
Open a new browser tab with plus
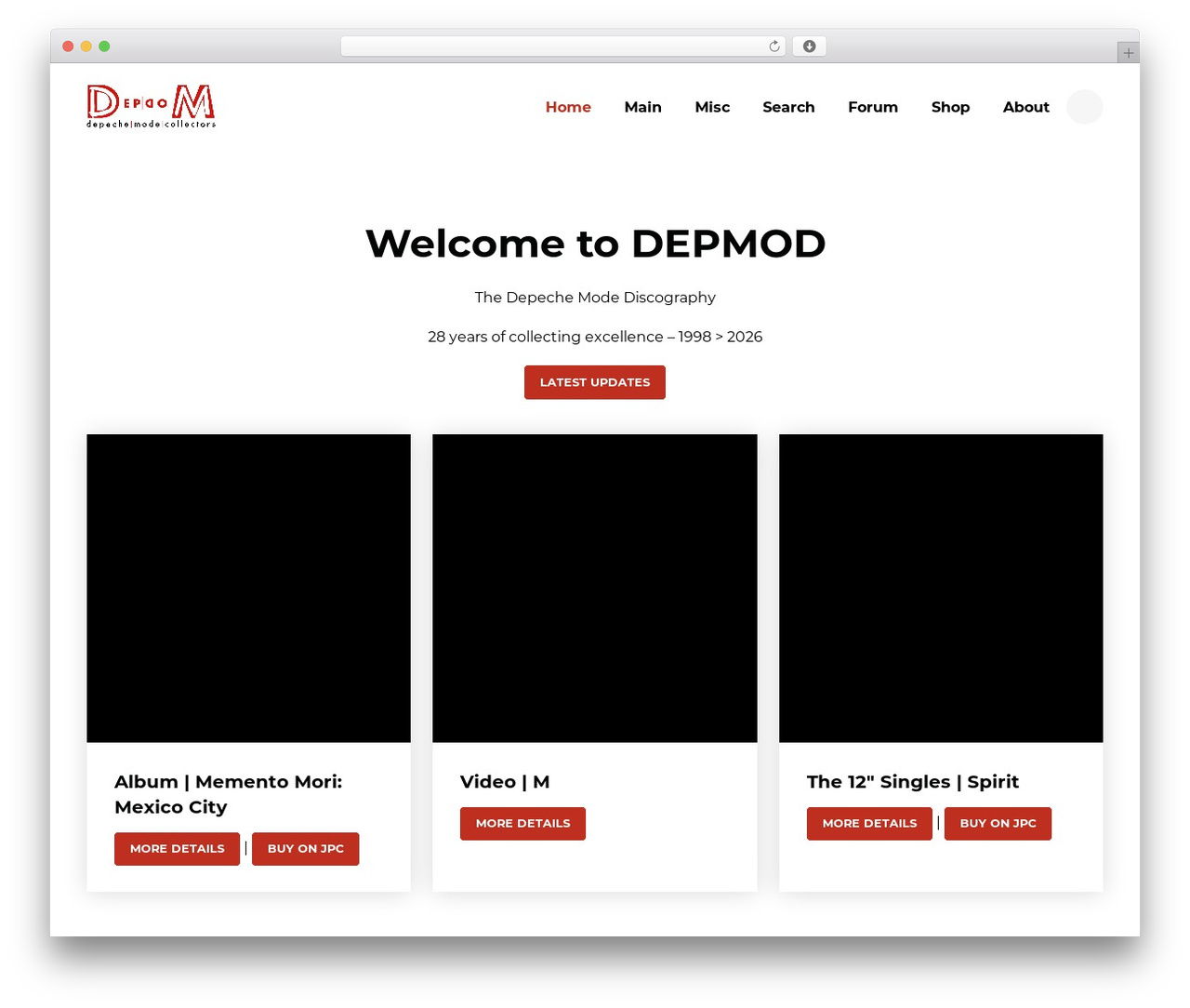(1128, 53)
